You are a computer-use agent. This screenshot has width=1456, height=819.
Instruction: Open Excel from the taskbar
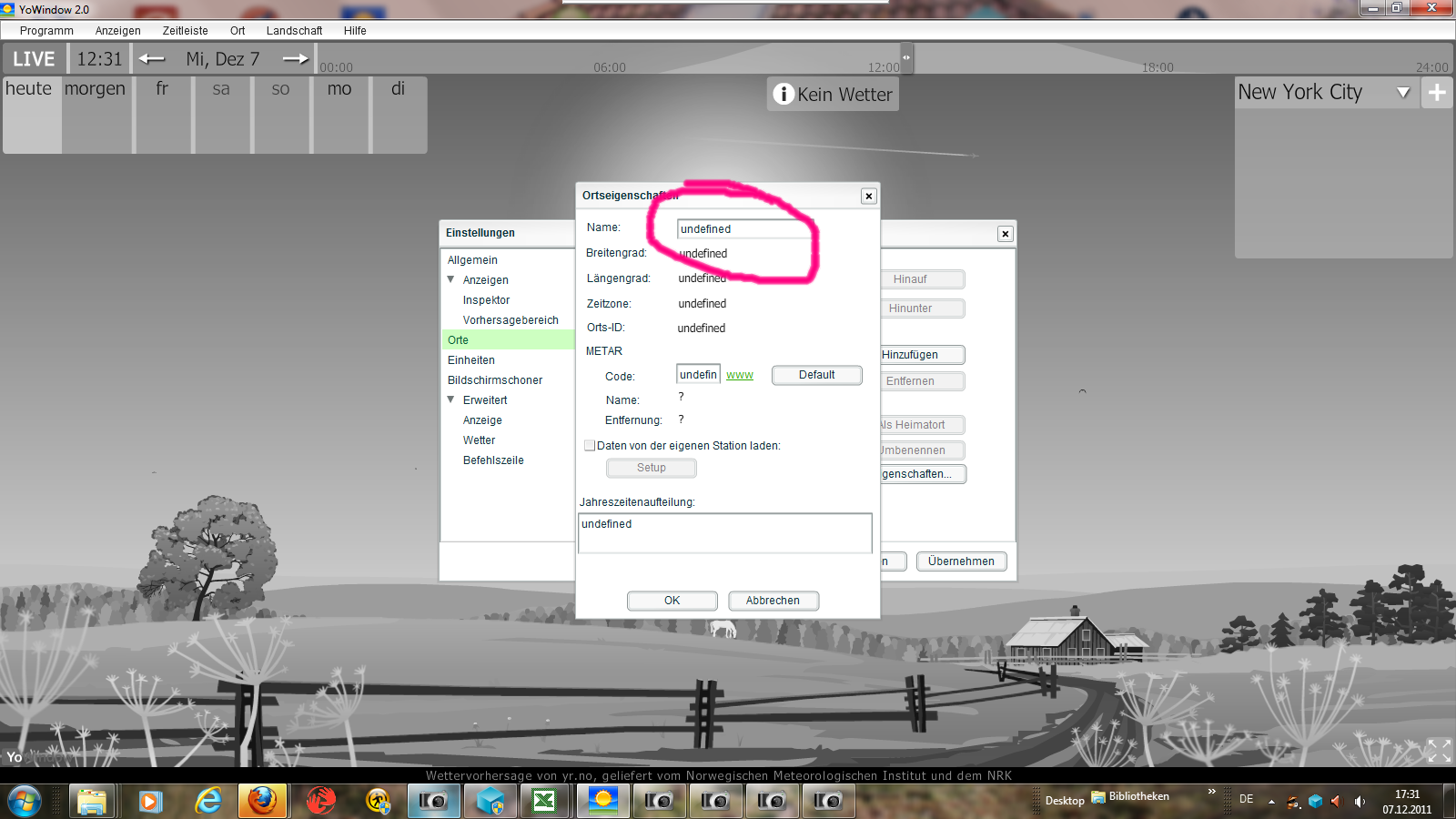[544, 801]
